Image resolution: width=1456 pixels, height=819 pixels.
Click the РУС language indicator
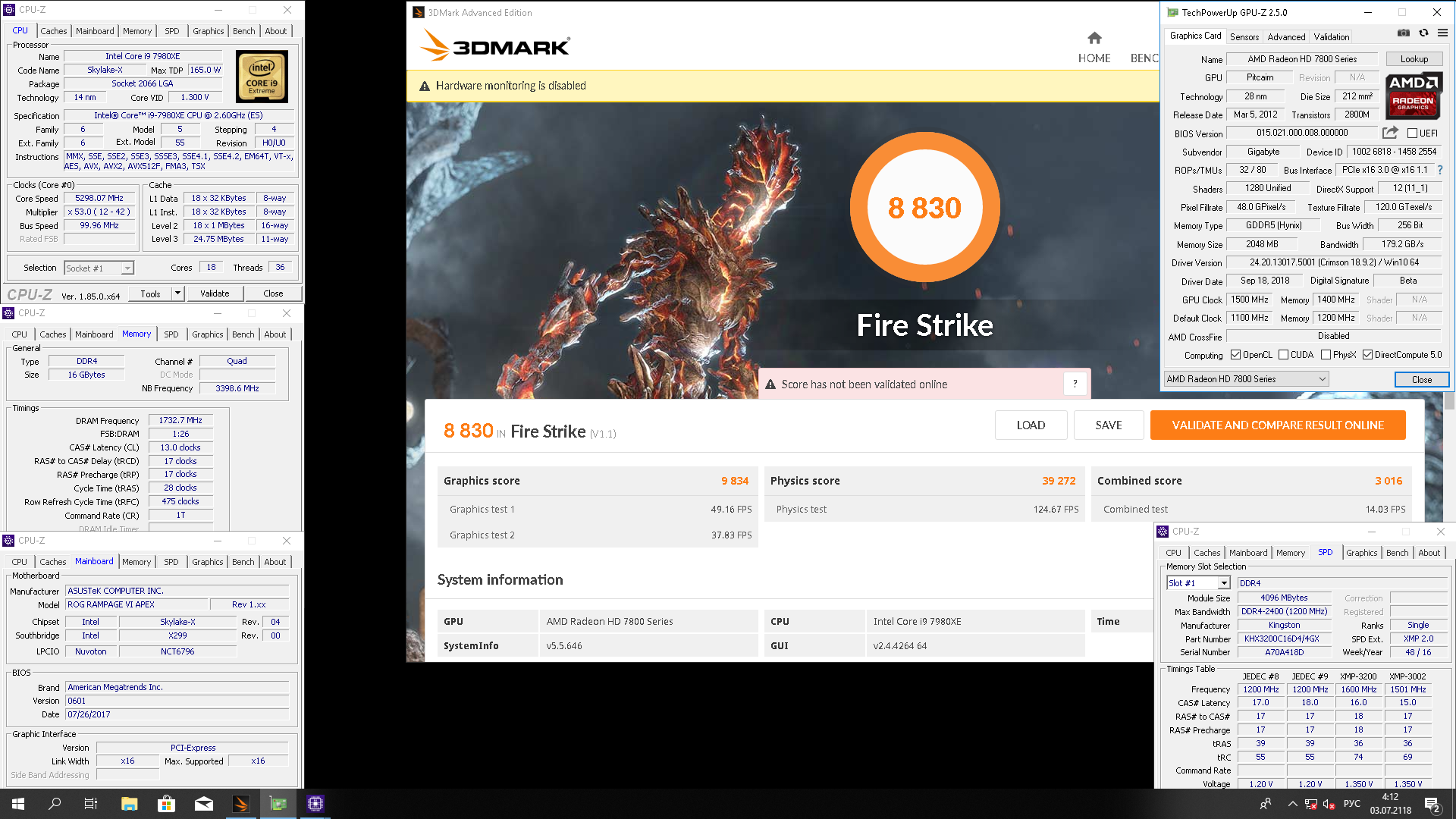1352,804
